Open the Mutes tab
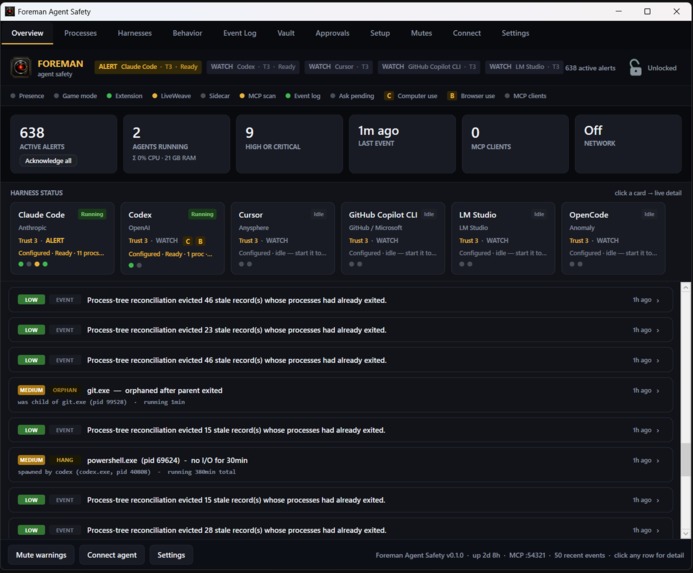The image size is (693, 573). (421, 33)
